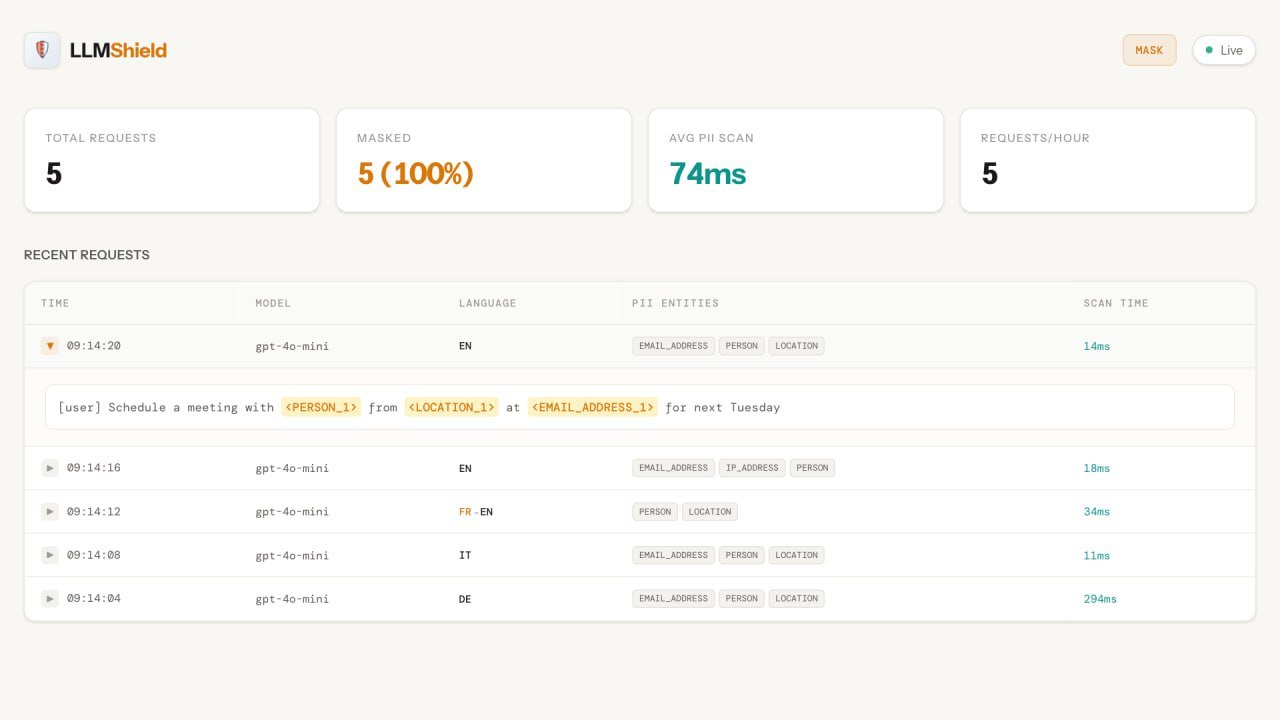Image resolution: width=1280 pixels, height=720 pixels.
Task: Click the Masked 5 (100%) value
Action: [415, 174]
